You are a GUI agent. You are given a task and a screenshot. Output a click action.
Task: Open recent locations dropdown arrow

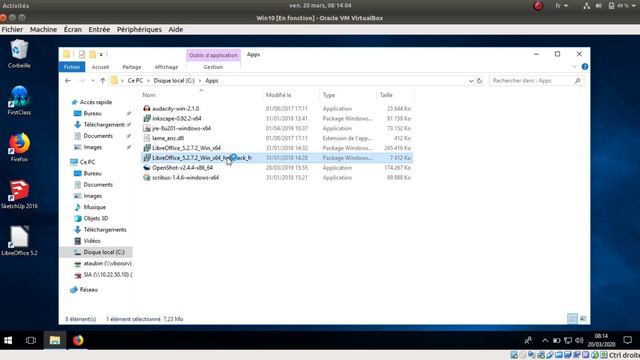93,81
